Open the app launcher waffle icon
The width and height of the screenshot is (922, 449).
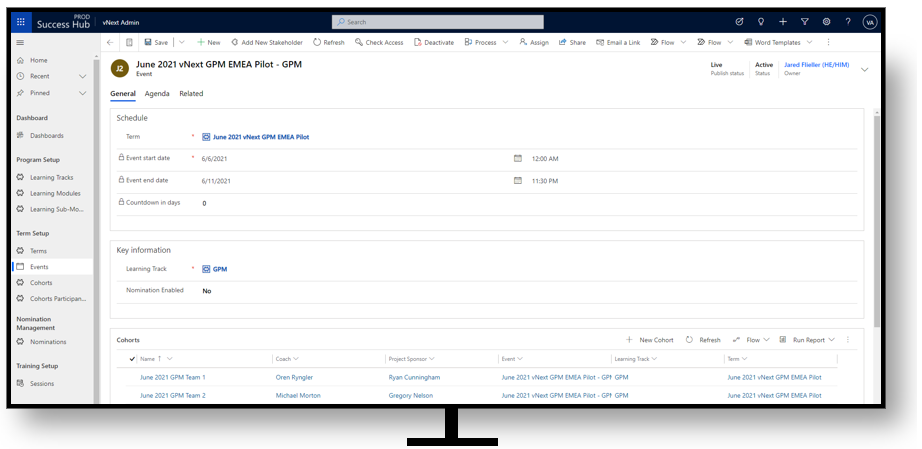tap(22, 21)
